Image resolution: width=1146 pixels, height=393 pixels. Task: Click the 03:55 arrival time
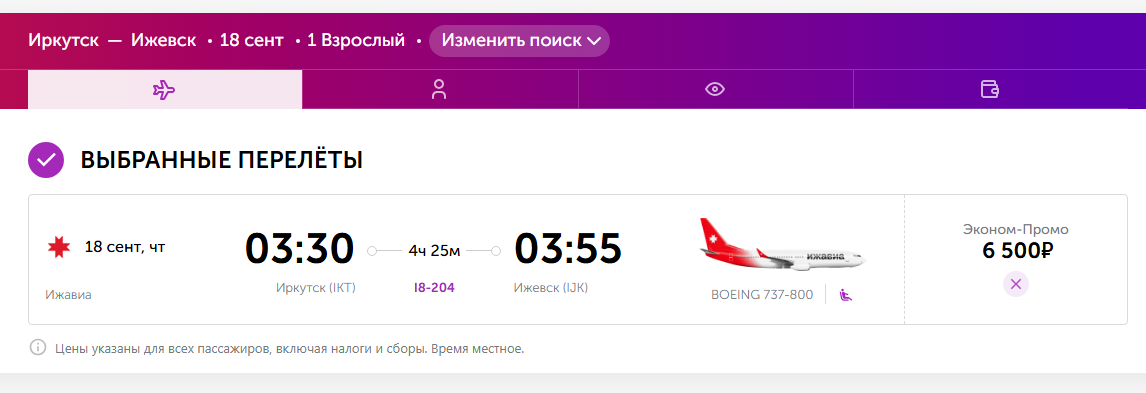[568, 248]
